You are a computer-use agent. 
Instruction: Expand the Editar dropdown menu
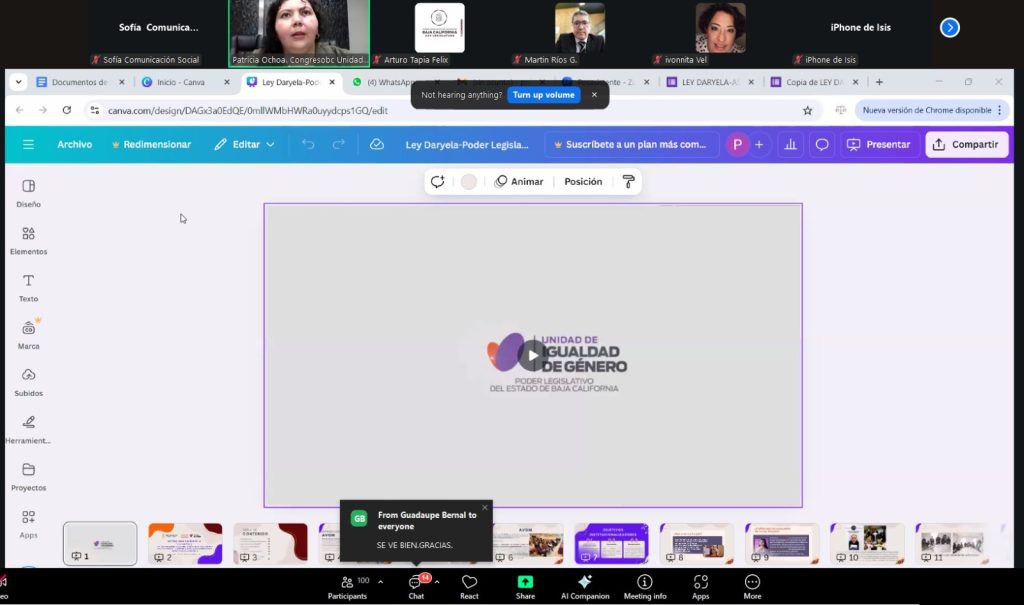(245, 144)
